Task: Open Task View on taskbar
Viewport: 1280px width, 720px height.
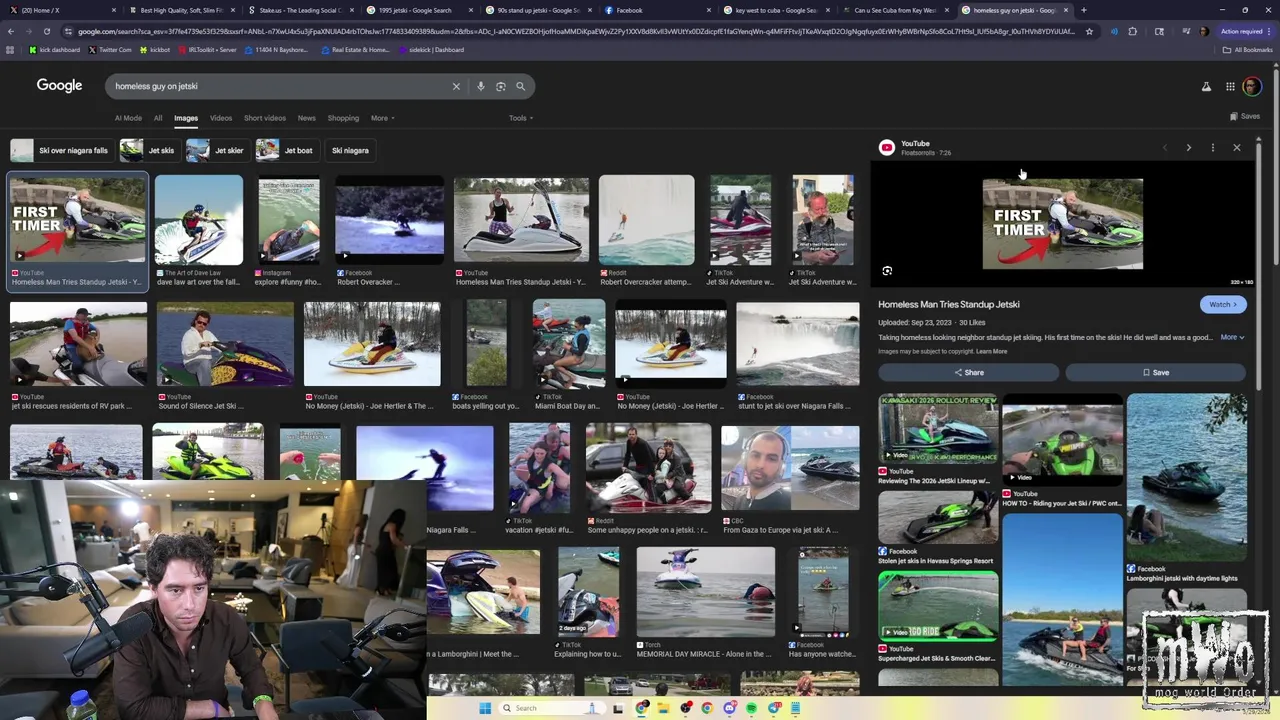Action: (618, 708)
